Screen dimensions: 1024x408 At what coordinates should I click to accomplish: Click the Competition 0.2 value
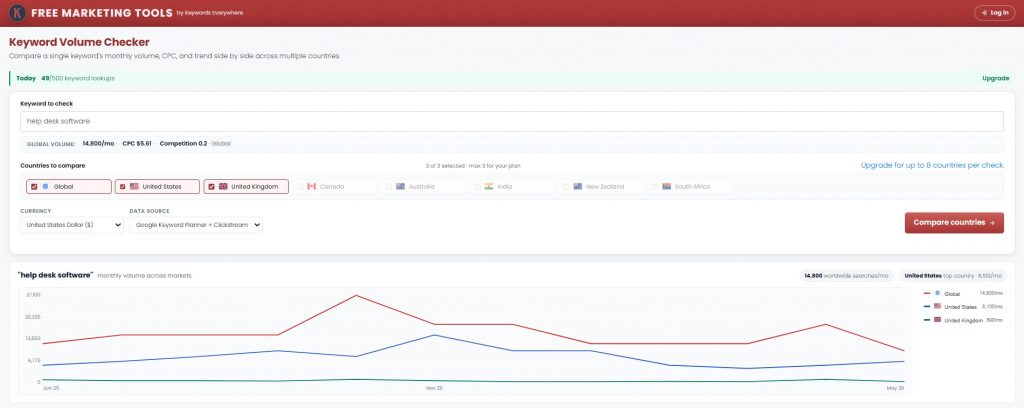tap(184, 143)
